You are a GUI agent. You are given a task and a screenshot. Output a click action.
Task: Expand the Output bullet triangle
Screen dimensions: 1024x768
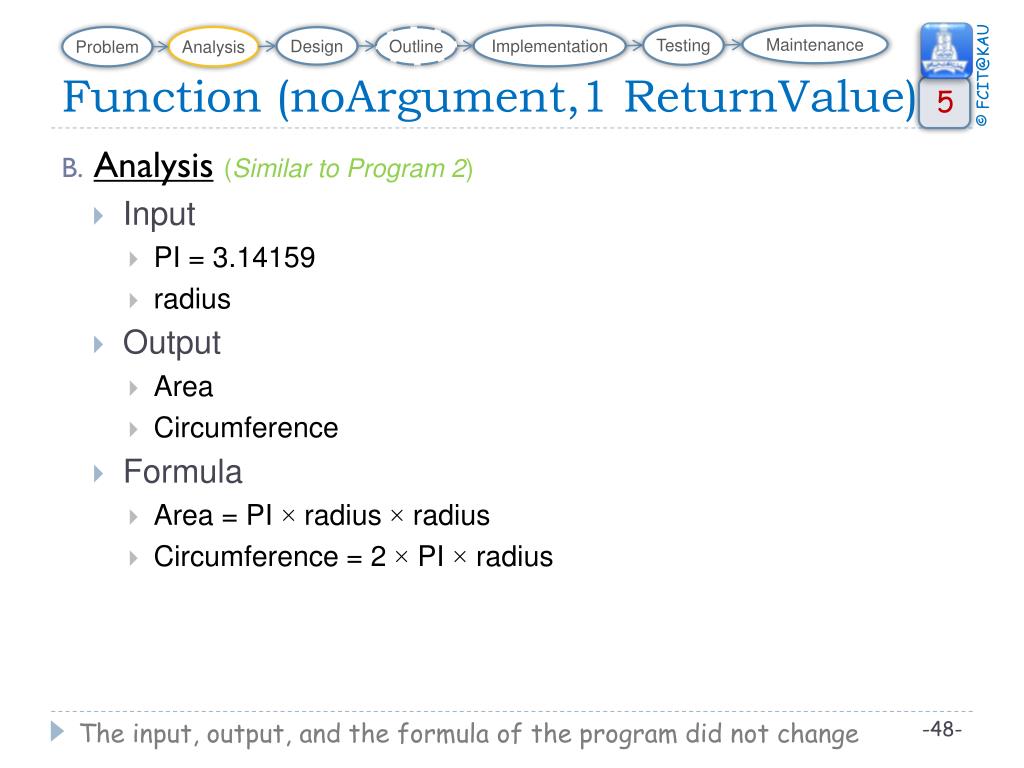[99, 344]
